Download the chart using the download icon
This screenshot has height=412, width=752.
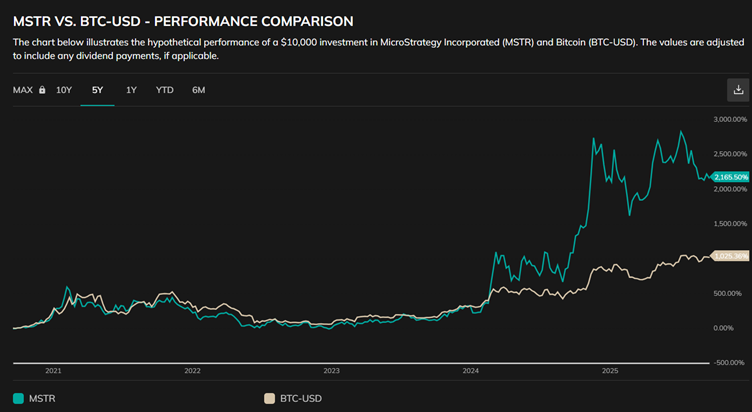[738, 90]
